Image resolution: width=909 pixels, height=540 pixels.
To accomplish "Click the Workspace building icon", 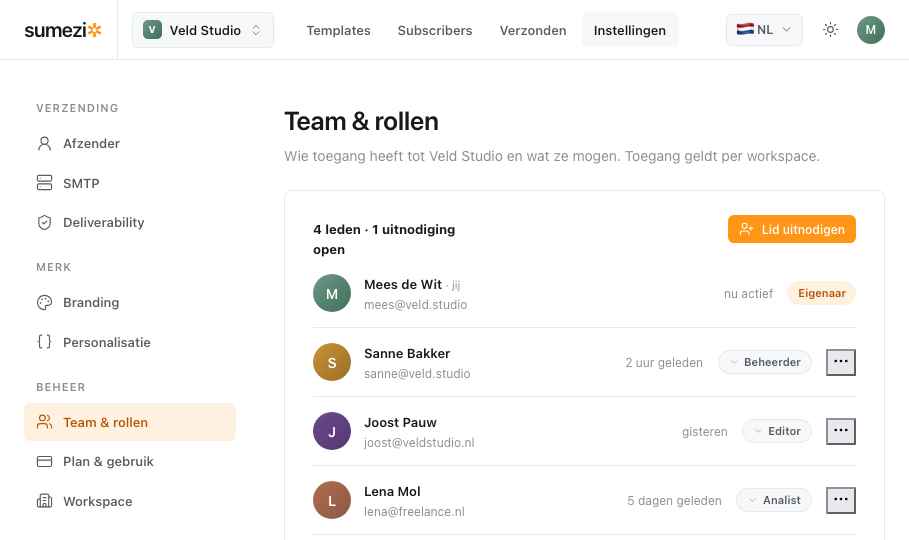I will tap(45, 501).
